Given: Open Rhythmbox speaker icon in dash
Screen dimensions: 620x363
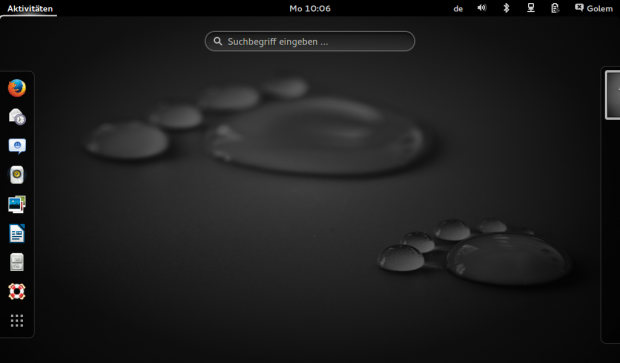Looking at the screenshot, I should pyautogui.click(x=17, y=175).
